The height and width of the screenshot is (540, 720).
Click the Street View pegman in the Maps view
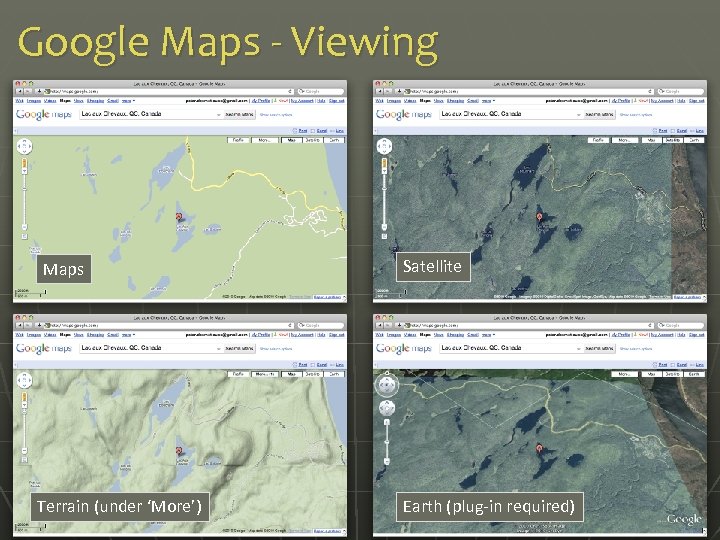[x=24, y=164]
